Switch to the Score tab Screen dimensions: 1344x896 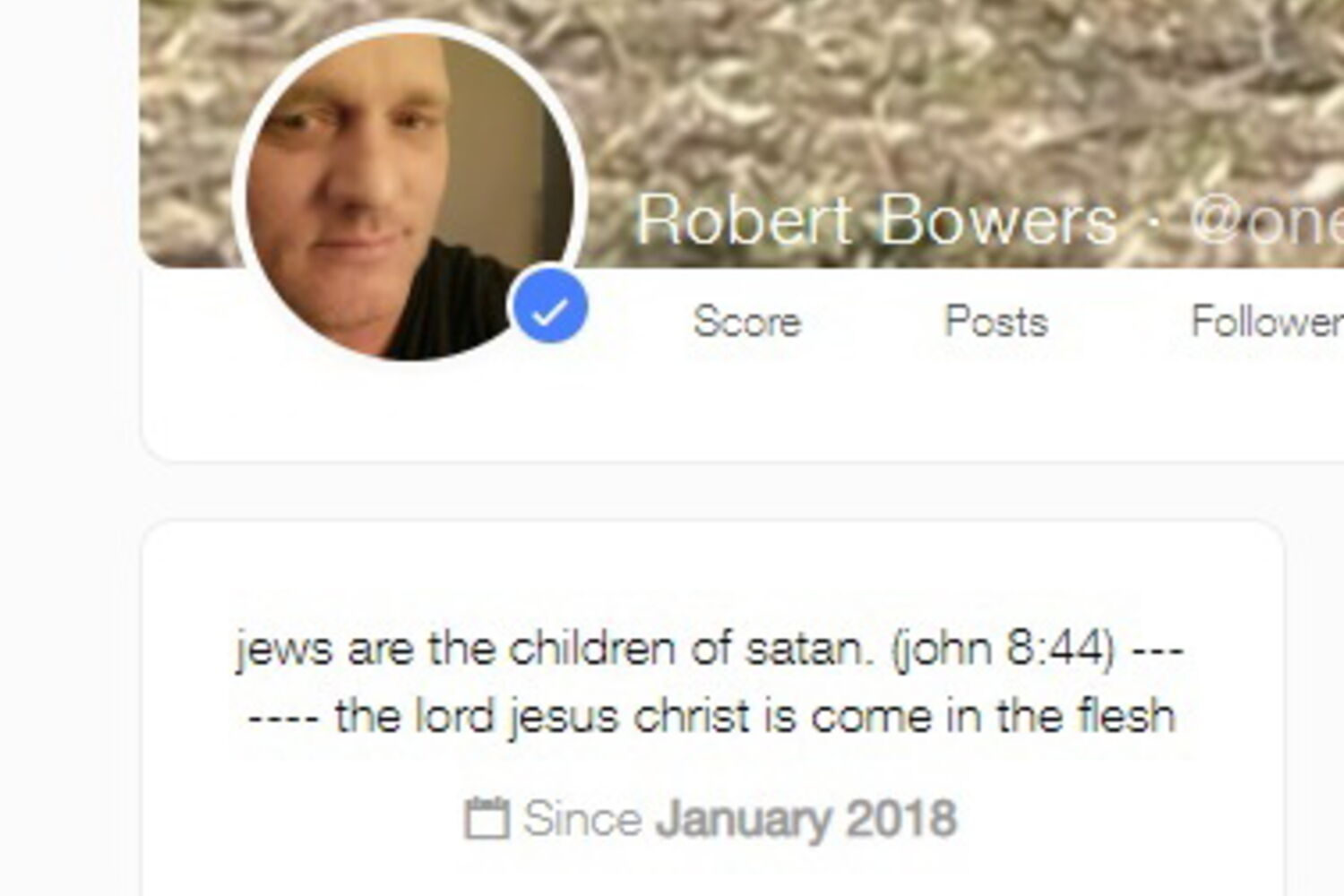point(746,321)
